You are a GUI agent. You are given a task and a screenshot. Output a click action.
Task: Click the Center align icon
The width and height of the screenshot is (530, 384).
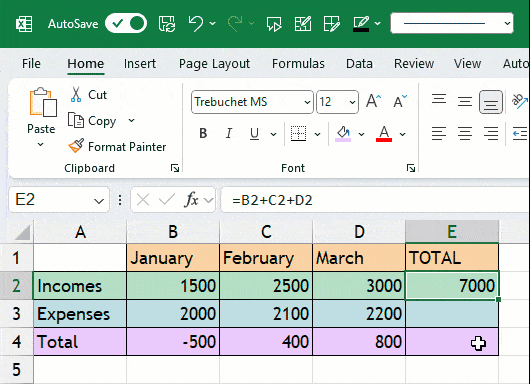tap(465, 134)
